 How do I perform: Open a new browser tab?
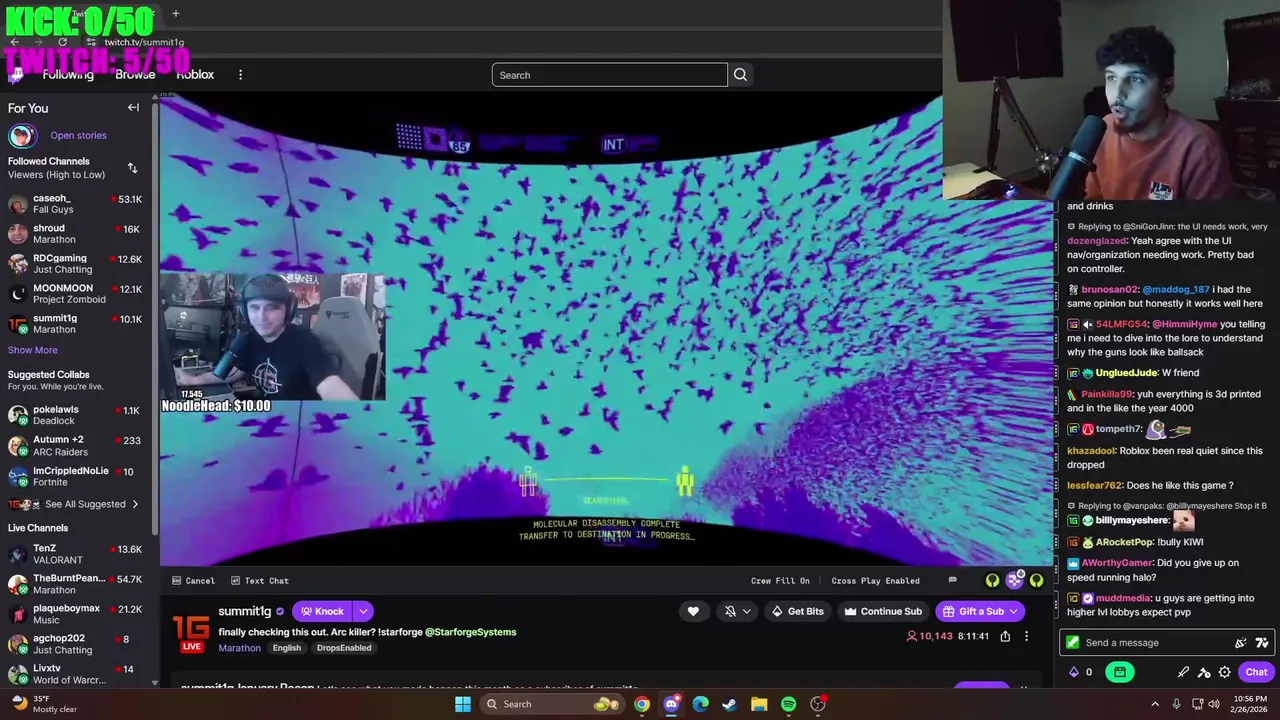[175, 13]
